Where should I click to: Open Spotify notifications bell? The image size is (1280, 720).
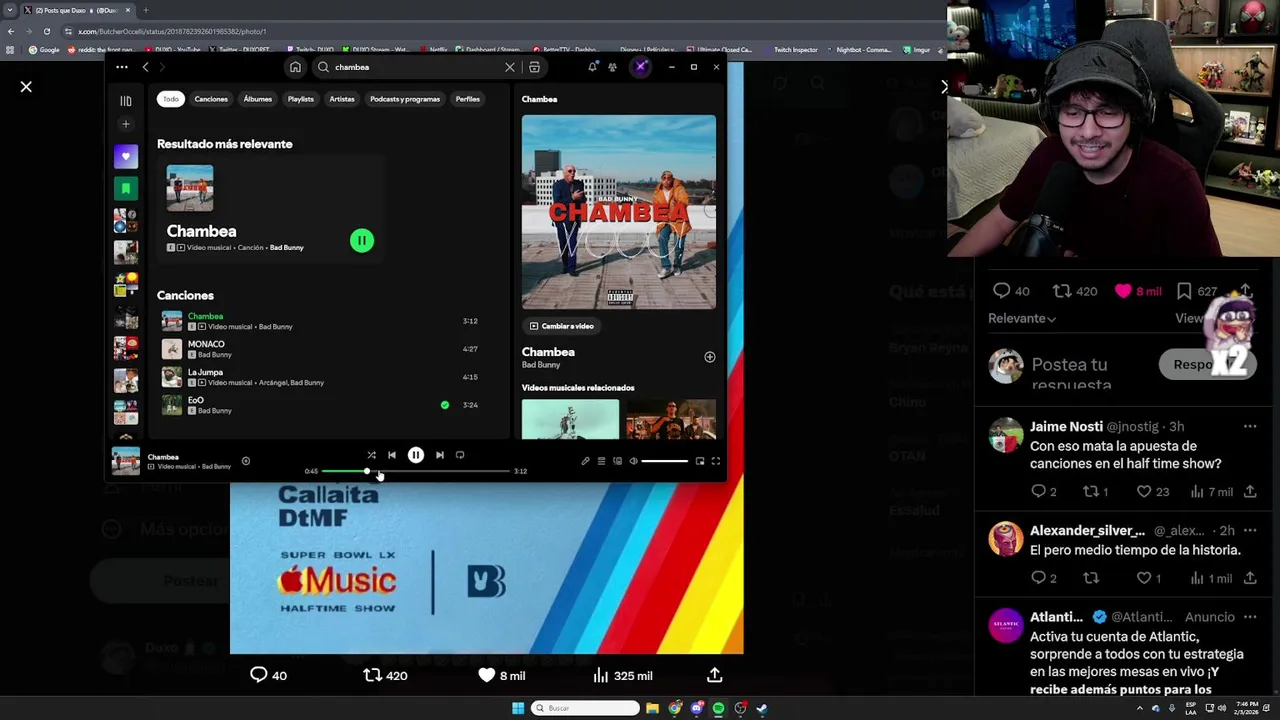pyautogui.click(x=592, y=67)
